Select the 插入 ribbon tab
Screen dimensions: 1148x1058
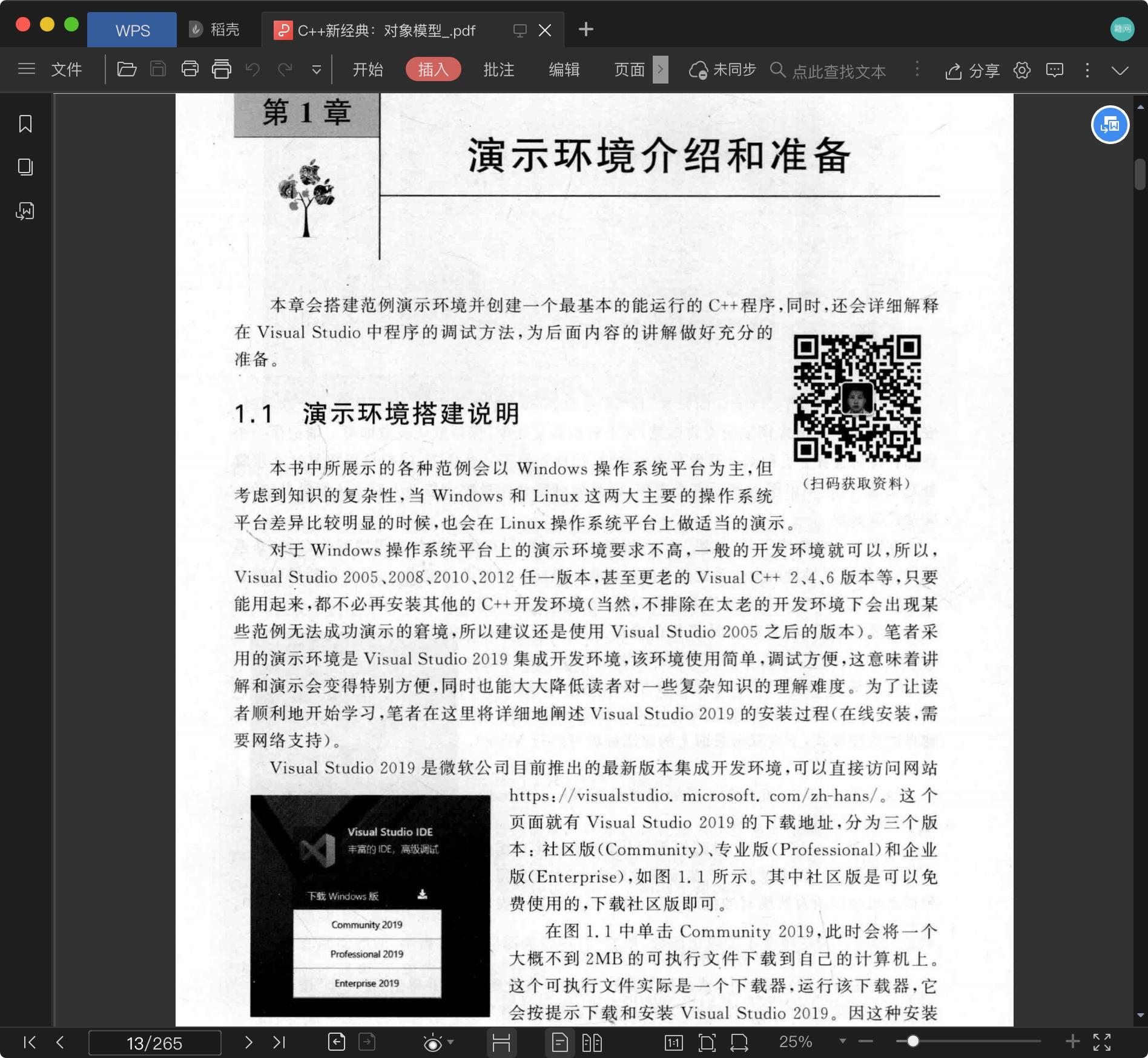click(434, 70)
